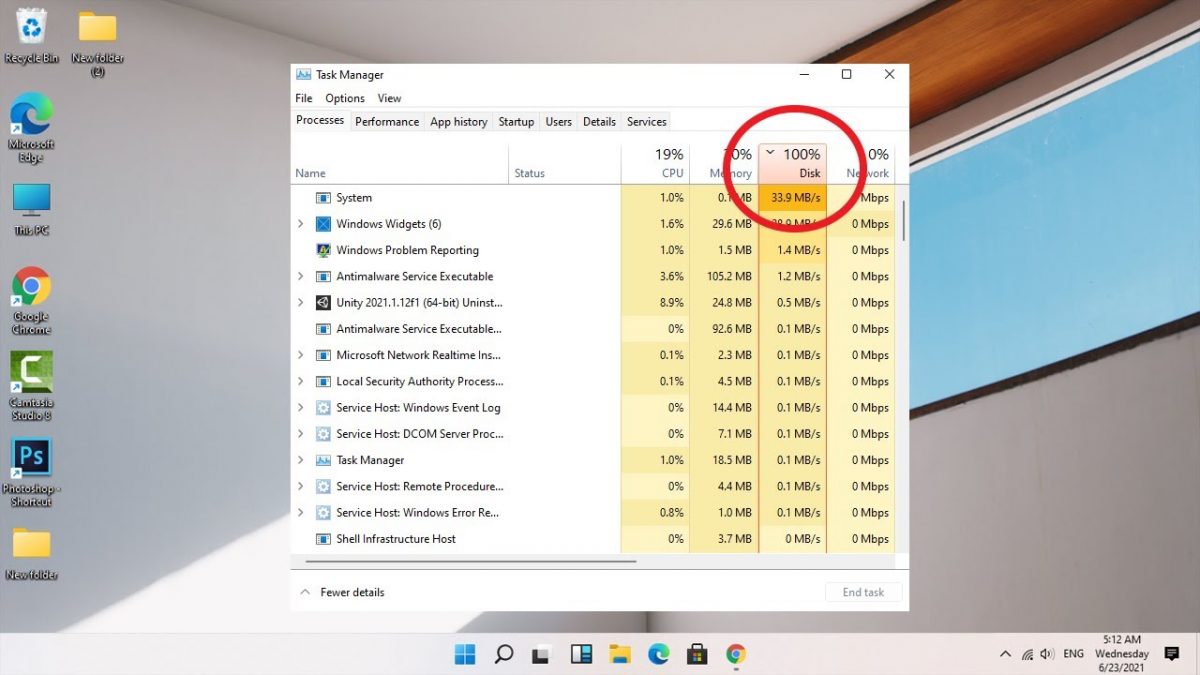Click the Disk column sort chevron
This screenshot has height=675, width=1200.
769,153
